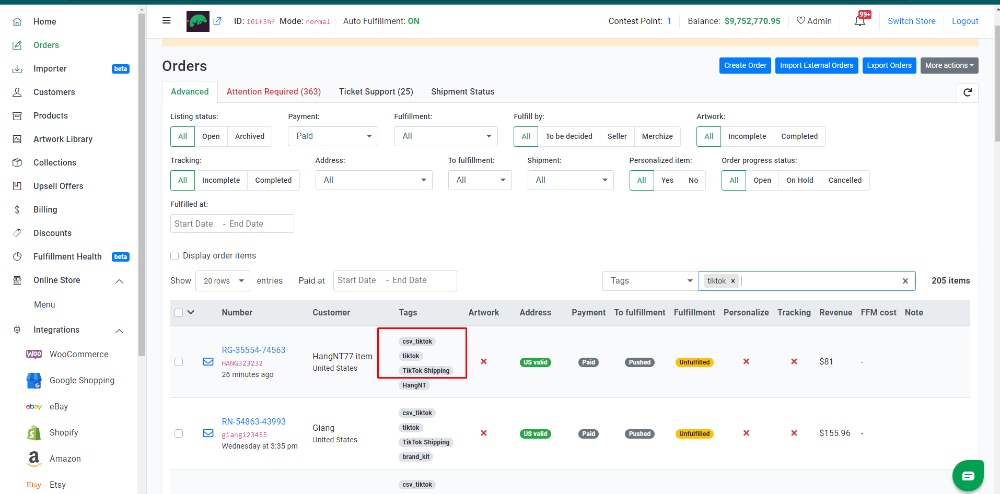Click the Orders sidebar icon
1000x494 pixels.
pyautogui.click(x=18, y=45)
